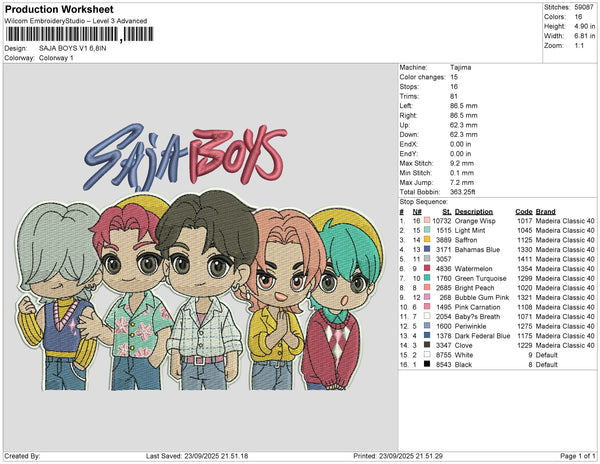Select the 'Up: 62.3 mm' entry
Image resolution: width=600 pixels, height=464 pixels.
[438, 125]
